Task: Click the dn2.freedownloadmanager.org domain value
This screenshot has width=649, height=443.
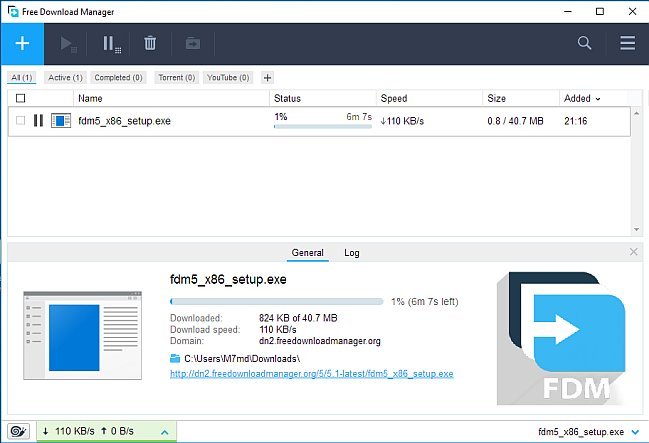Action: click(320, 341)
